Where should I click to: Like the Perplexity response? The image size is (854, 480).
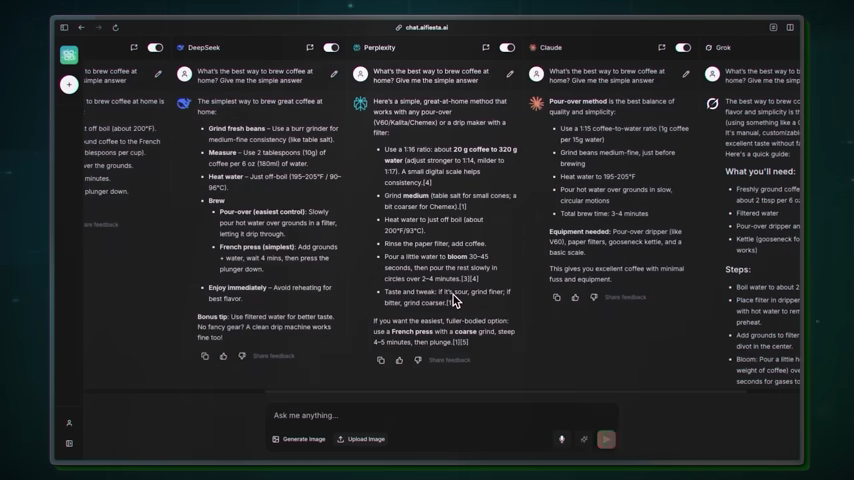[399, 360]
